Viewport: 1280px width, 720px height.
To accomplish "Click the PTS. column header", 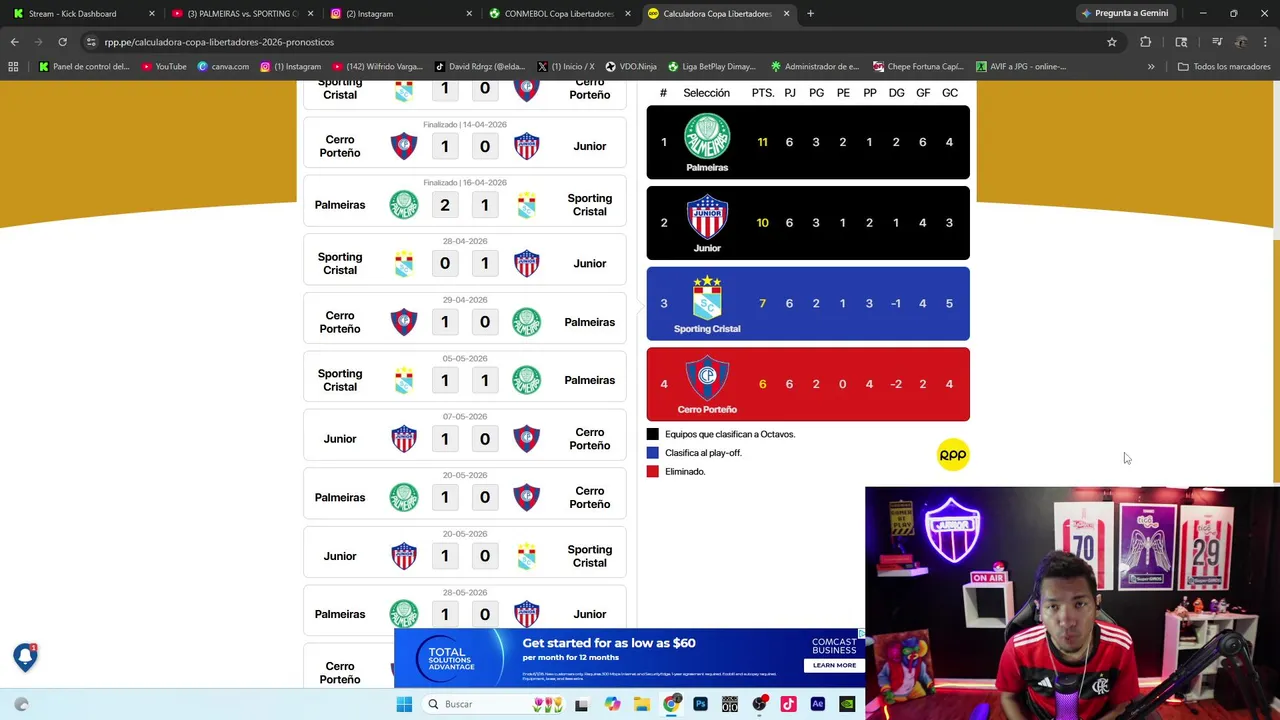I will (763, 93).
